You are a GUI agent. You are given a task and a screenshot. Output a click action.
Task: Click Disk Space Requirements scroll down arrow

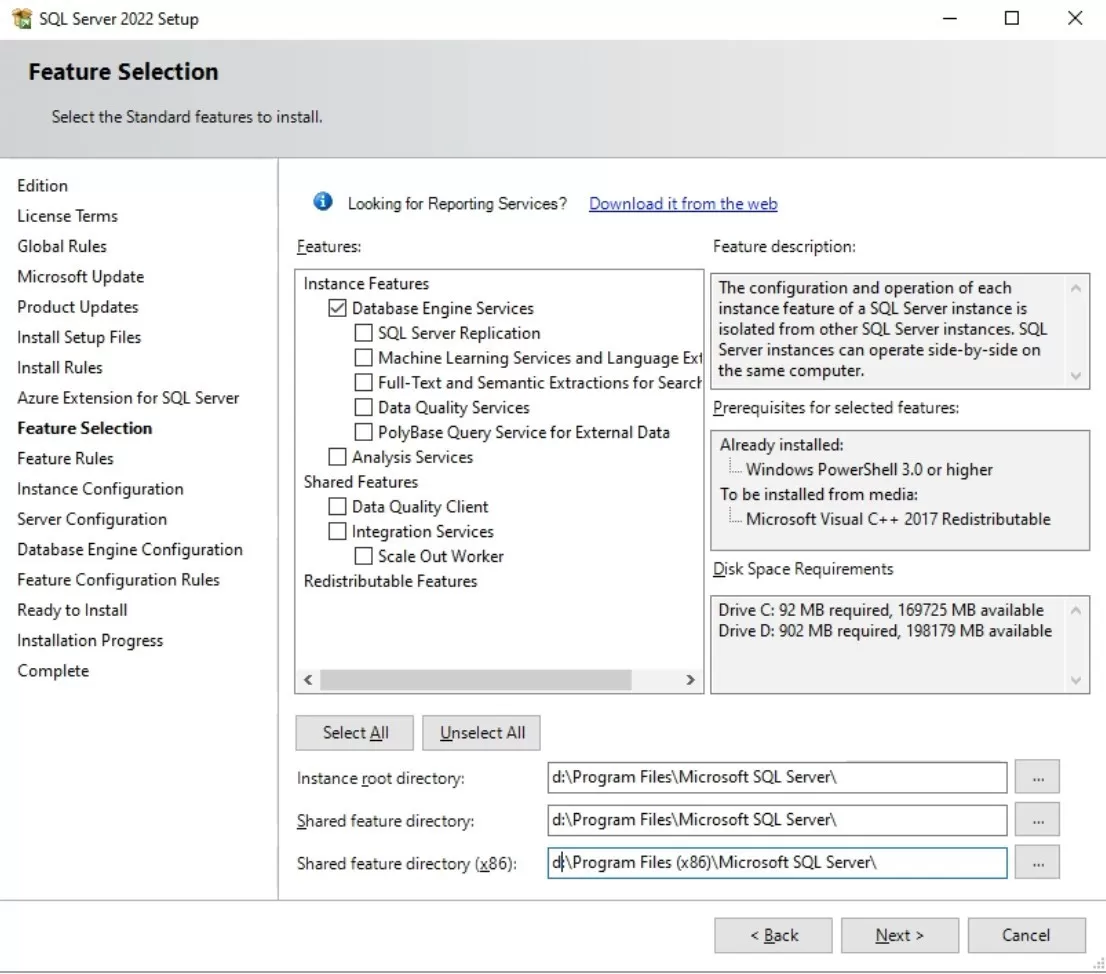tap(1076, 680)
